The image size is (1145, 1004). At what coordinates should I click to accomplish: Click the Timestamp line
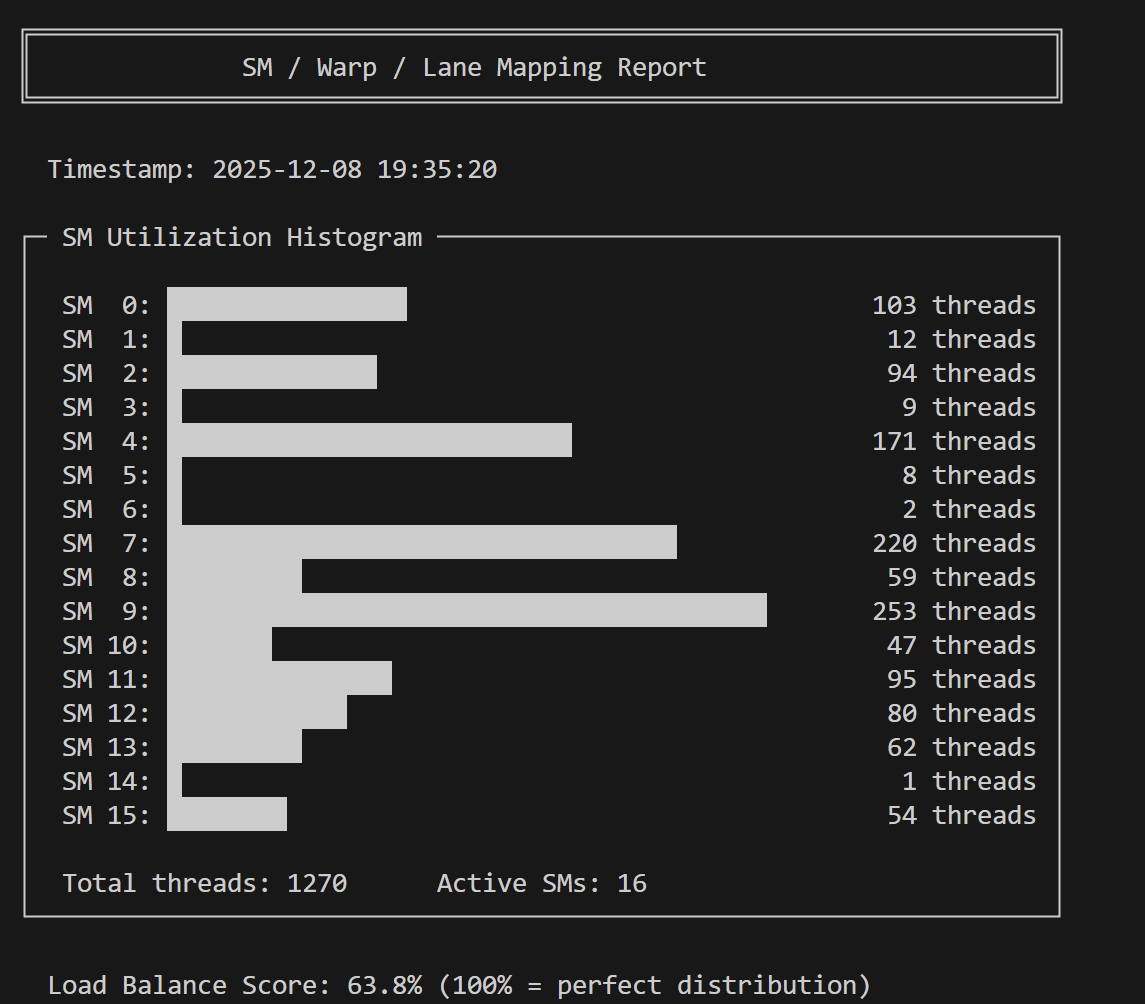(272, 169)
